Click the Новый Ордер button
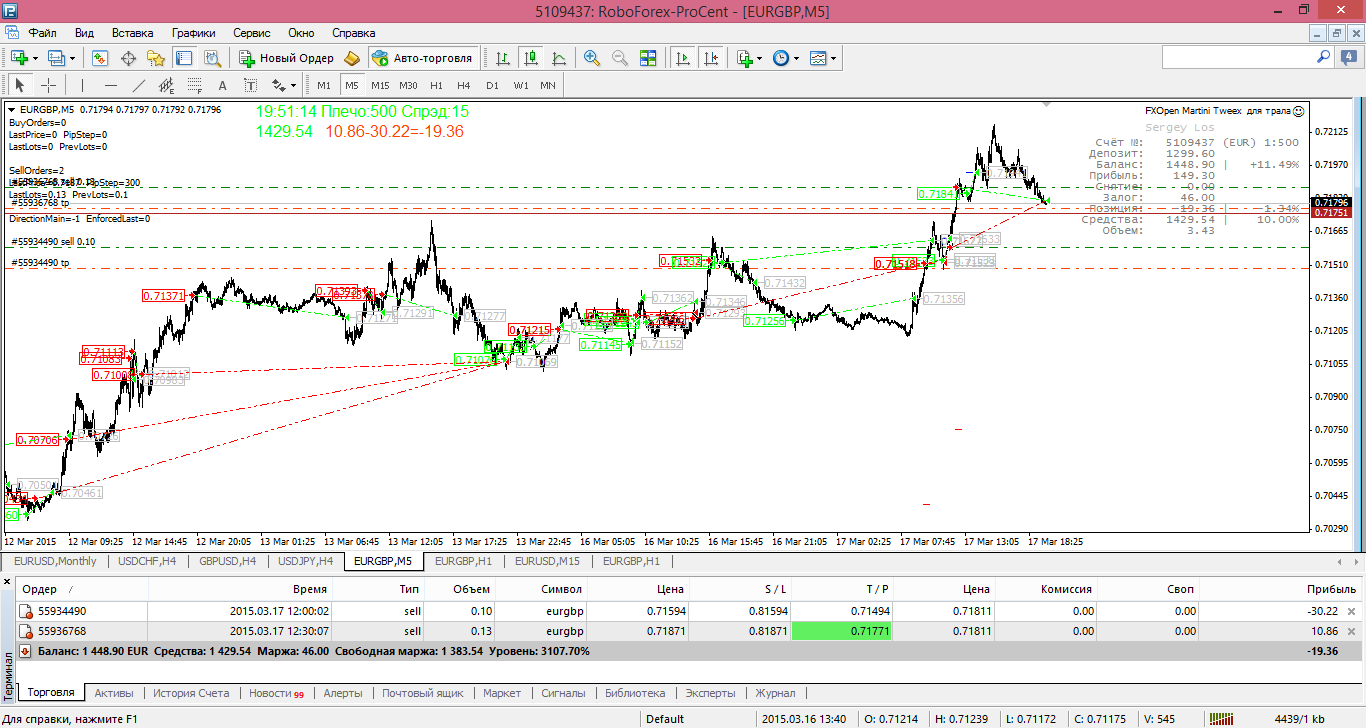This screenshot has height=728, width=1366. [285, 58]
